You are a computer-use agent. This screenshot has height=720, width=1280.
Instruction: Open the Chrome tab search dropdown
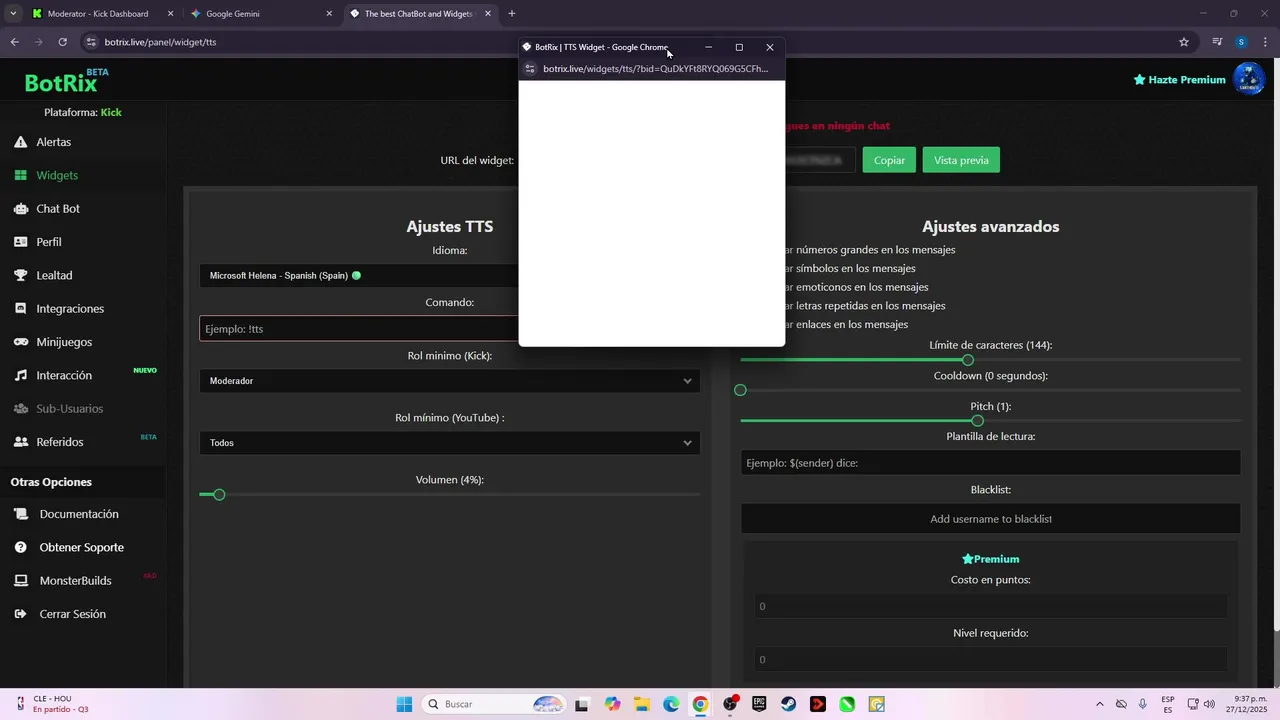13,14
